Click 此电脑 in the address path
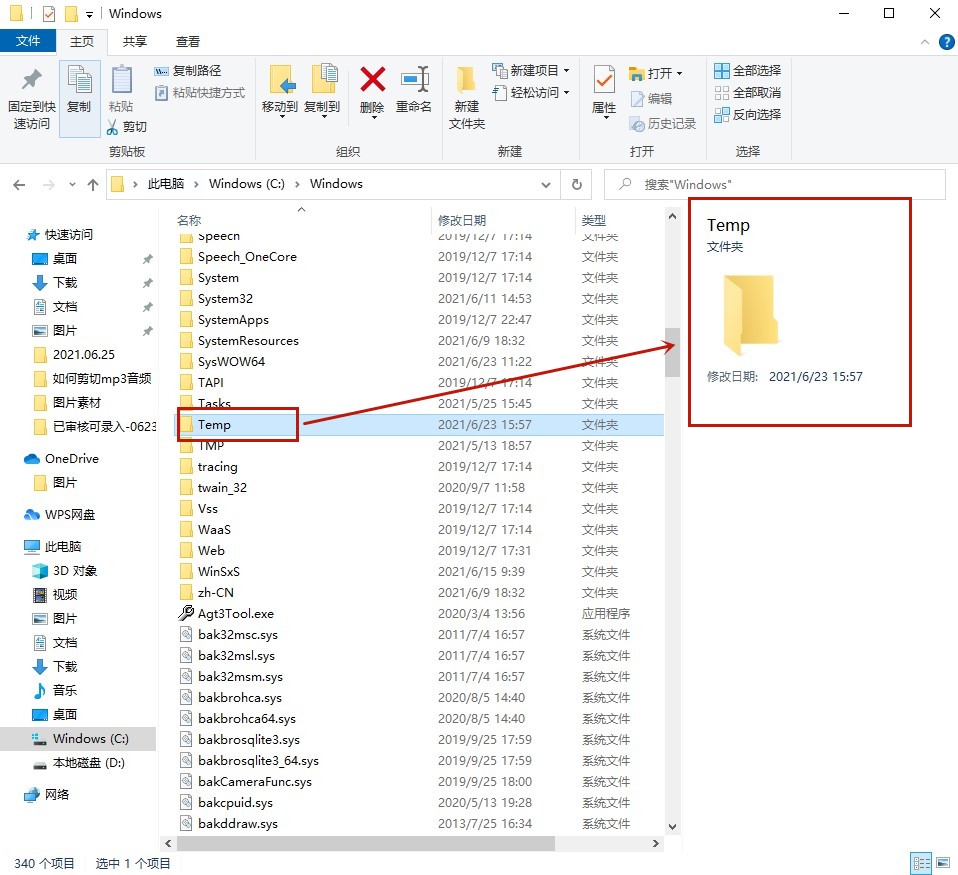The image size is (958, 875). [166, 184]
